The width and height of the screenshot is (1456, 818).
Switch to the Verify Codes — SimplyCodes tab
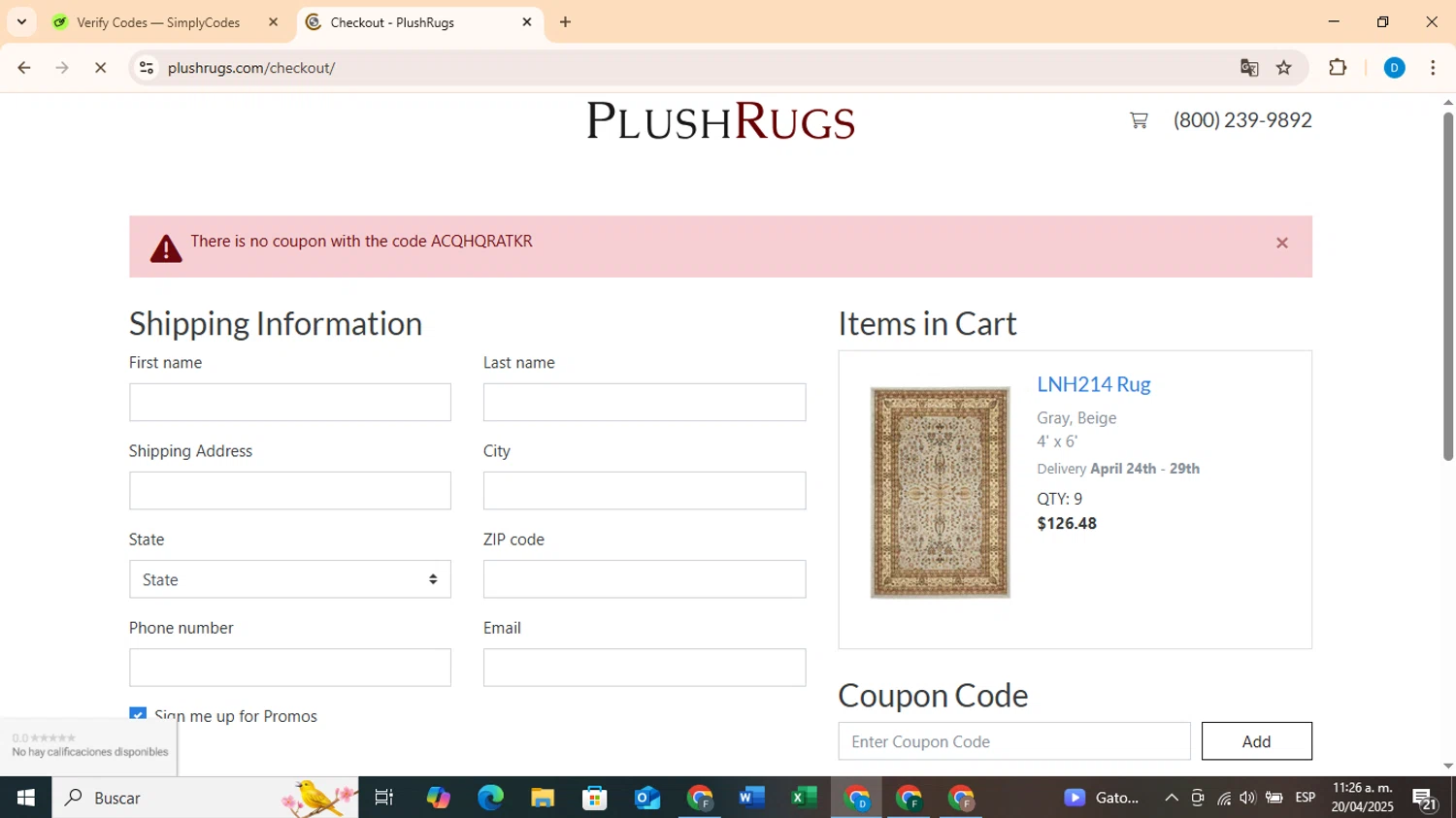click(x=158, y=22)
